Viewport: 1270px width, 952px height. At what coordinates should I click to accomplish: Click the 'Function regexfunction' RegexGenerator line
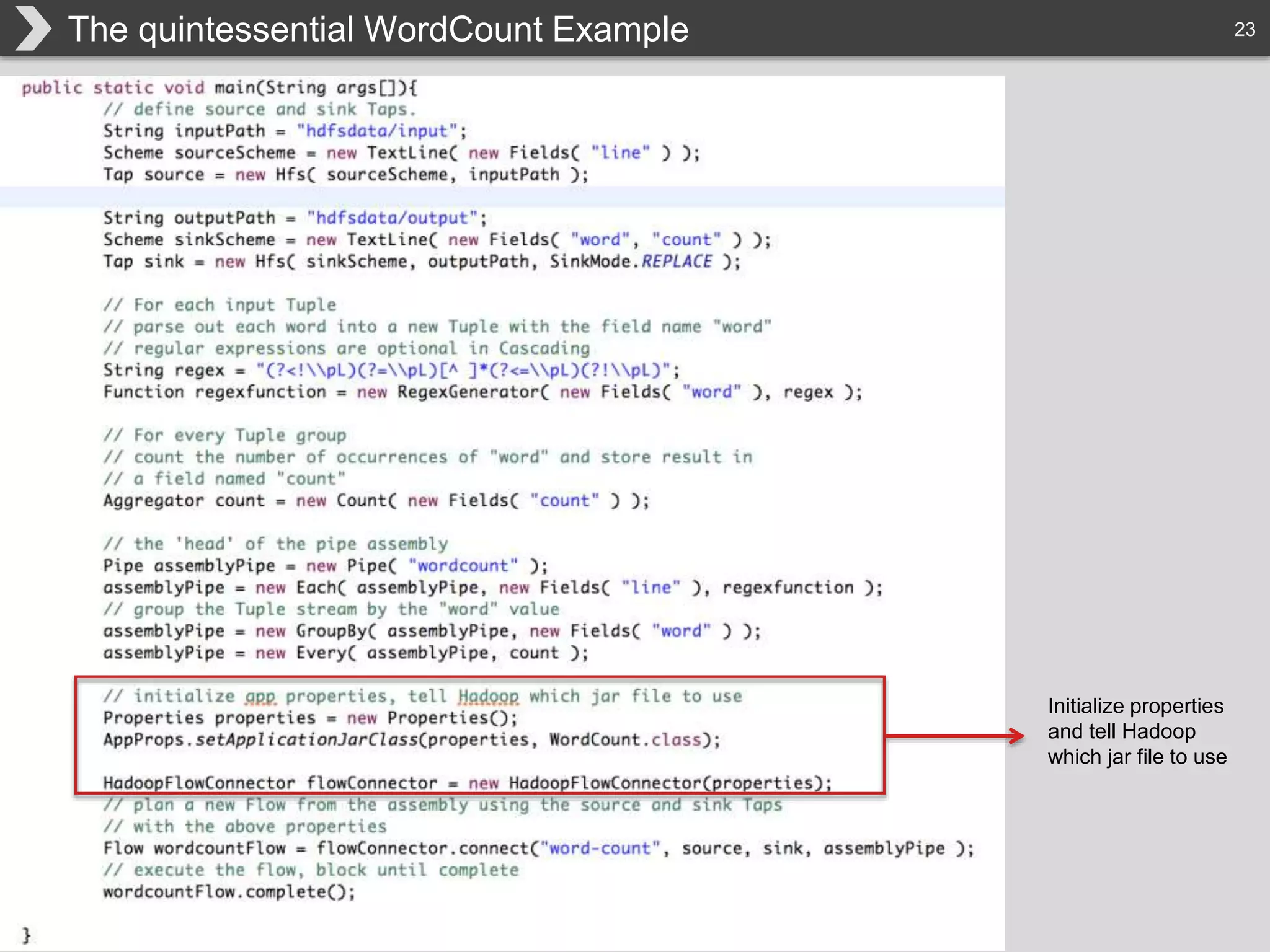(482, 392)
